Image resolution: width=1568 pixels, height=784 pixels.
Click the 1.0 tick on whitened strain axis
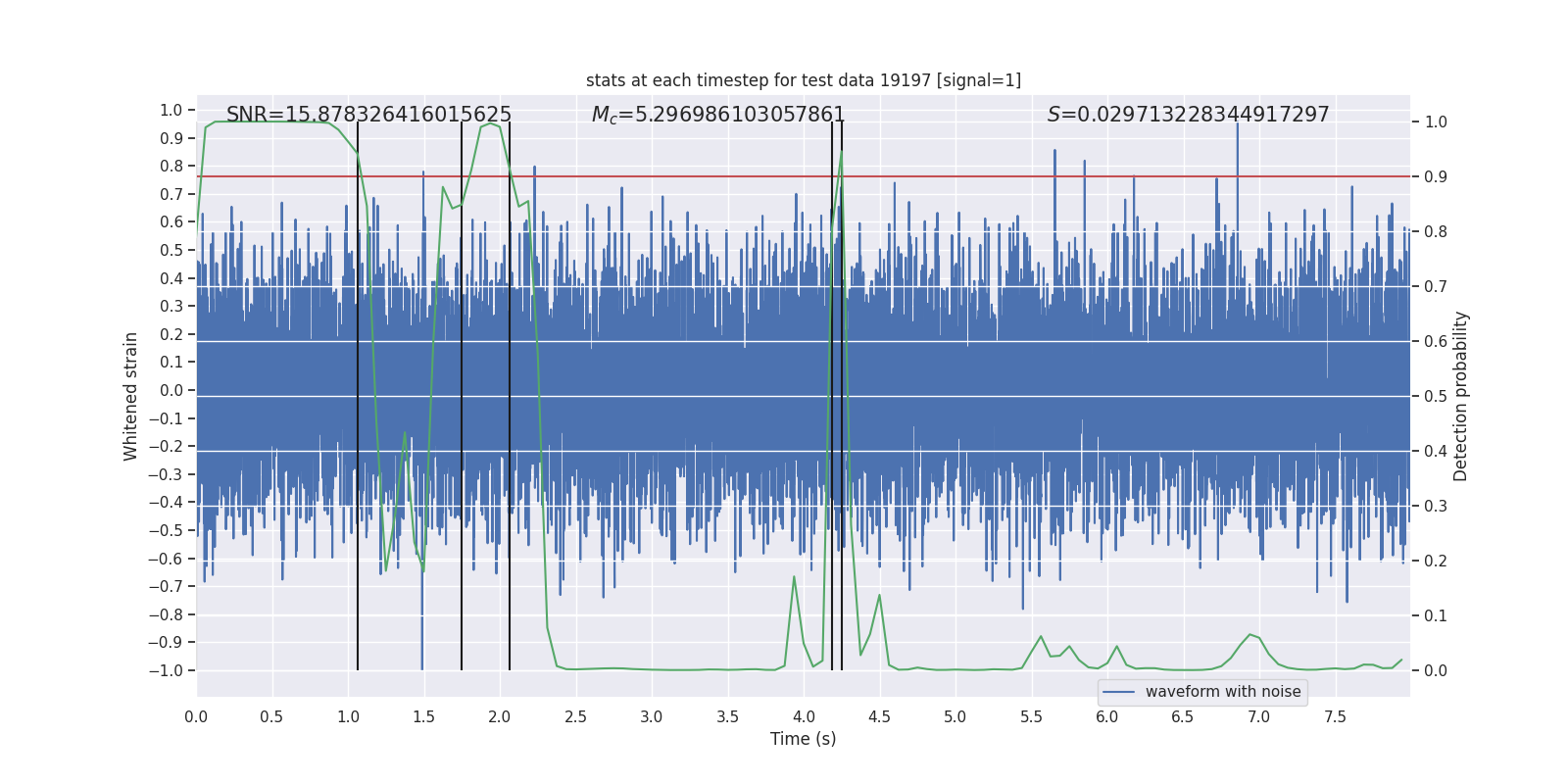(x=171, y=111)
